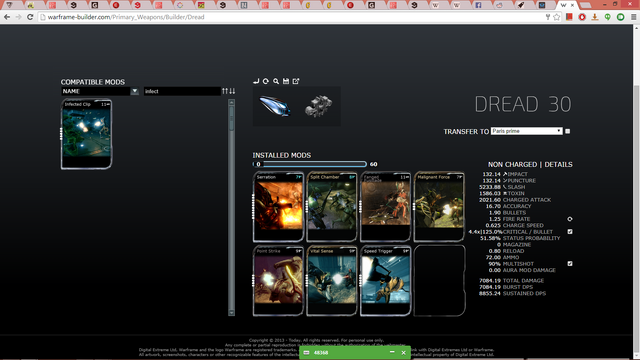The width and height of the screenshot is (640, 360).
Task: Click the orange download extension icon
Action: pos(595,17)
